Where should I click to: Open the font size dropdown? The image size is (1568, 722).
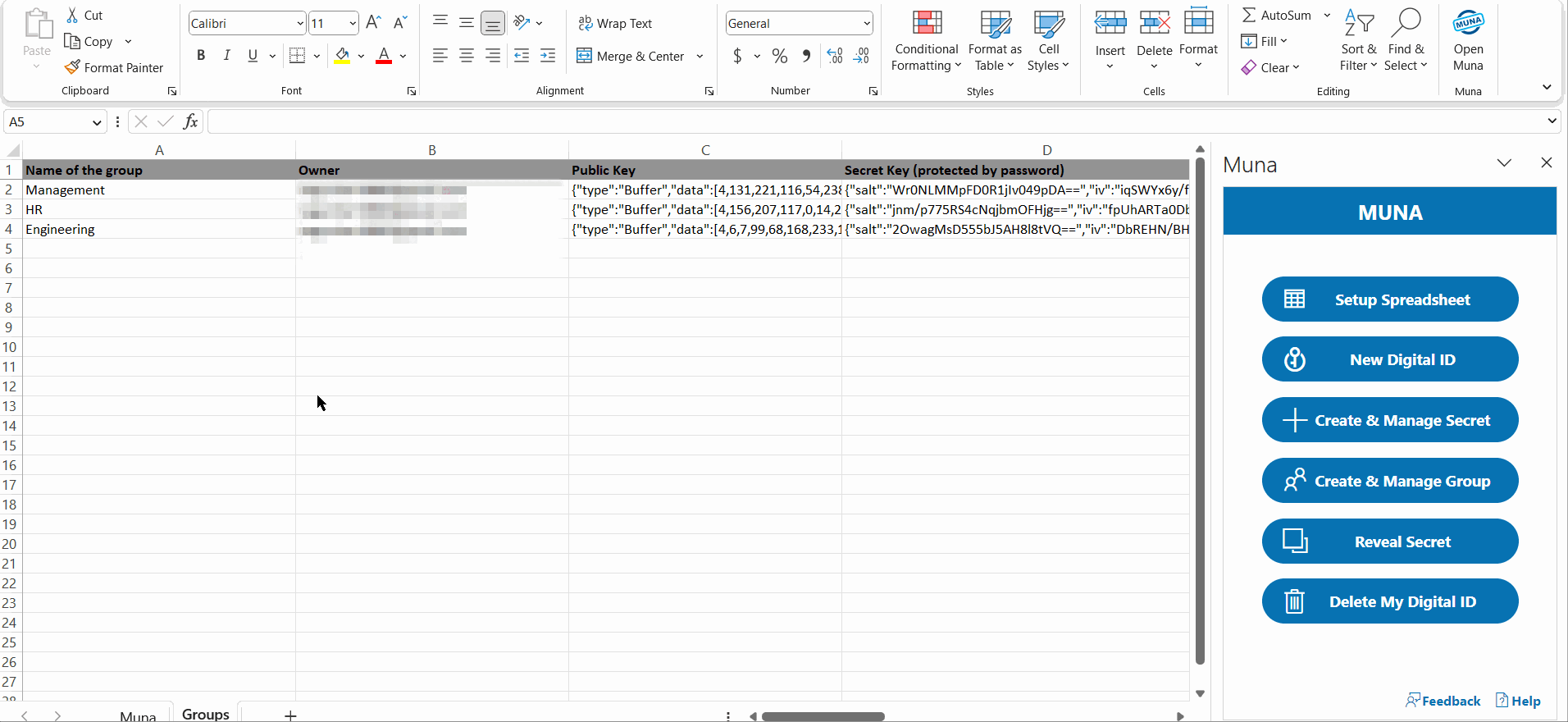tap(353, 23)
